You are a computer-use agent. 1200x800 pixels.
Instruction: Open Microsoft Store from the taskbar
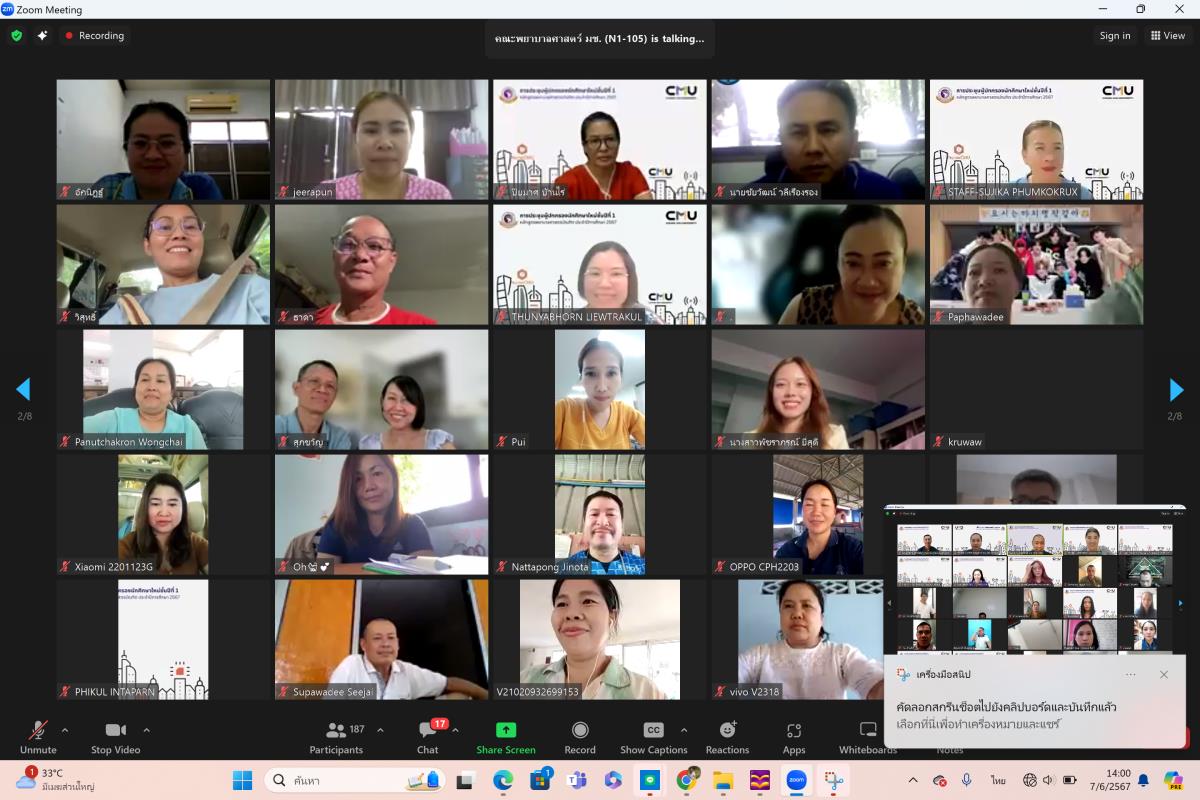540,780
